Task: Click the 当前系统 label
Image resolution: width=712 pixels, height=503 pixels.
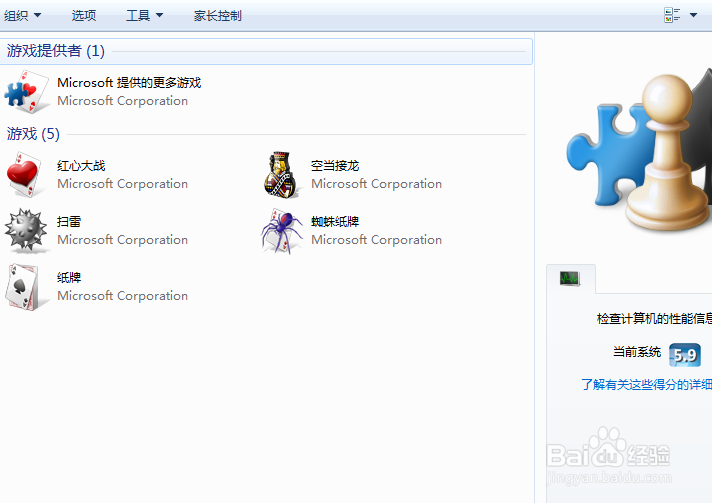Action: click(x=637, y=352)
